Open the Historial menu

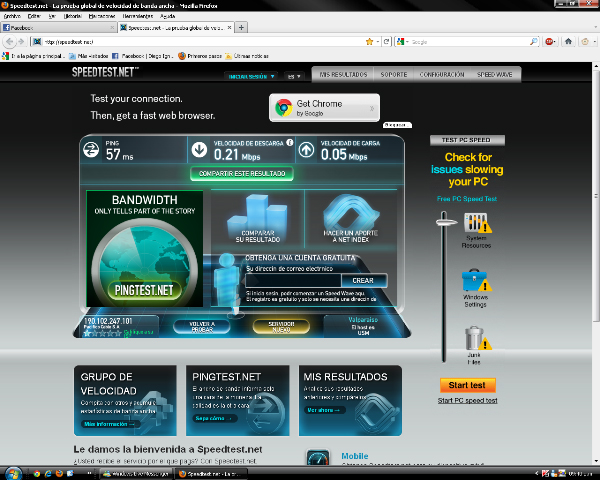pyautogui.click(x=72, y=16)
